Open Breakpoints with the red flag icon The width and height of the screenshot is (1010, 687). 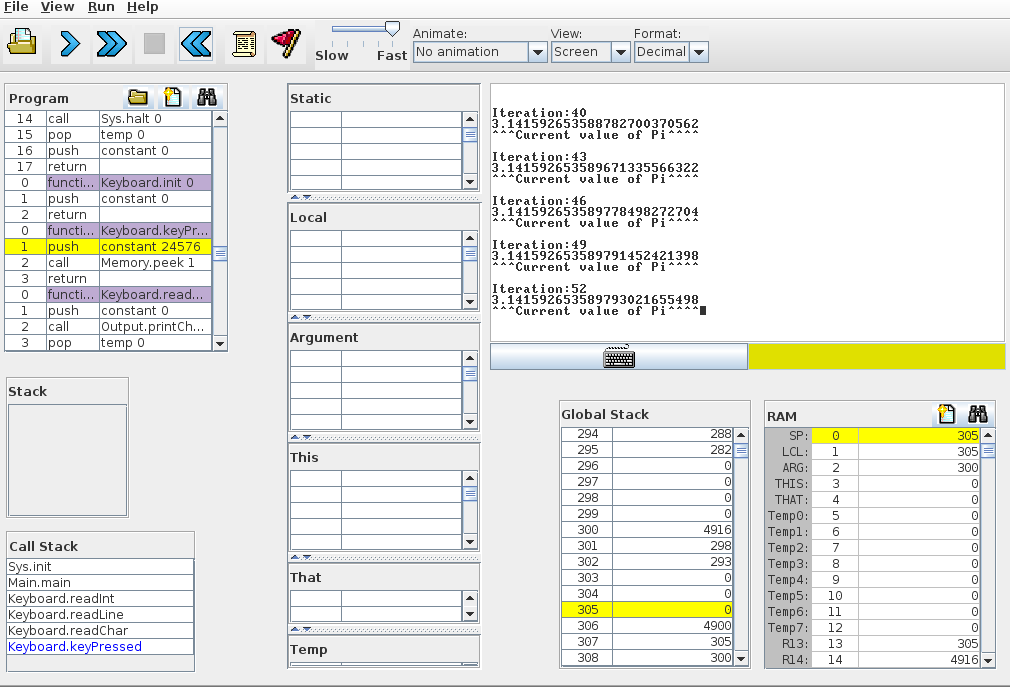285,43
